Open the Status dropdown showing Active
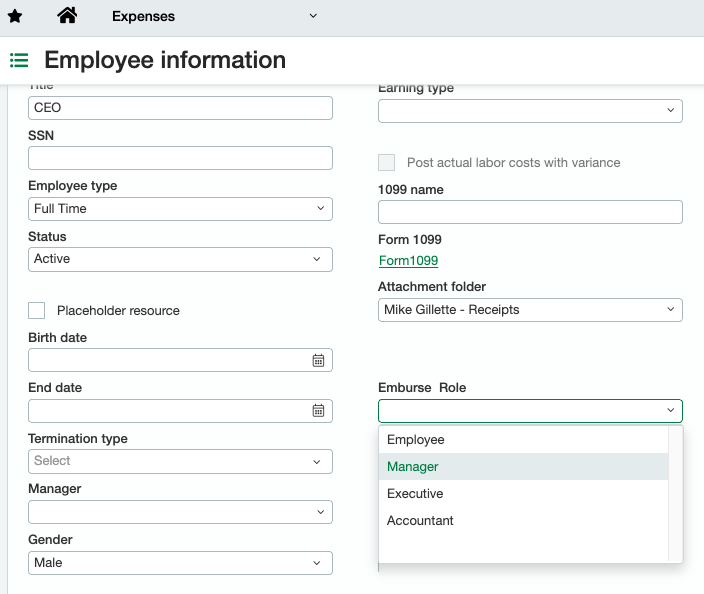 [x=180, y=259]
